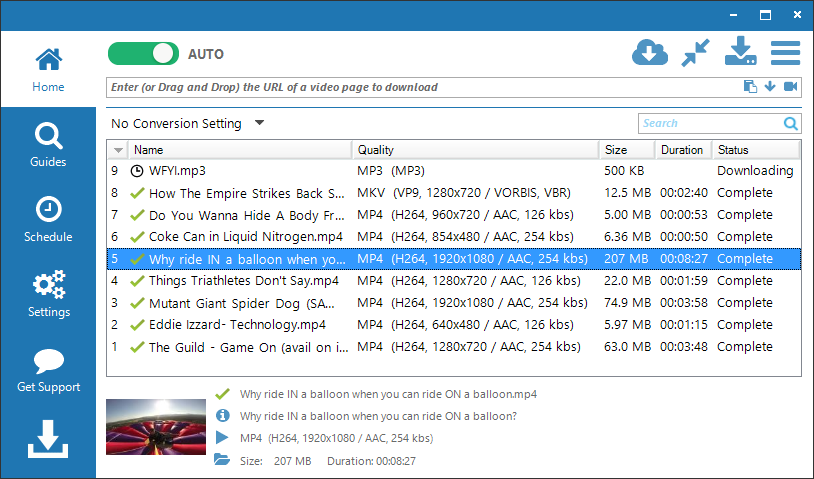The image size is (814, 479).
Task: Click the checkmark of Things Triathletes Don't Say
Action: (x=137, y=281)
